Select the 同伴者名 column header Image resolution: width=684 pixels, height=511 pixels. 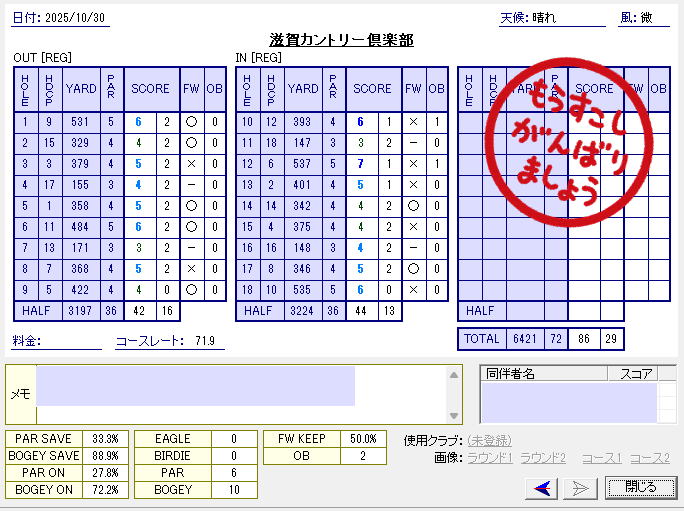543,374
